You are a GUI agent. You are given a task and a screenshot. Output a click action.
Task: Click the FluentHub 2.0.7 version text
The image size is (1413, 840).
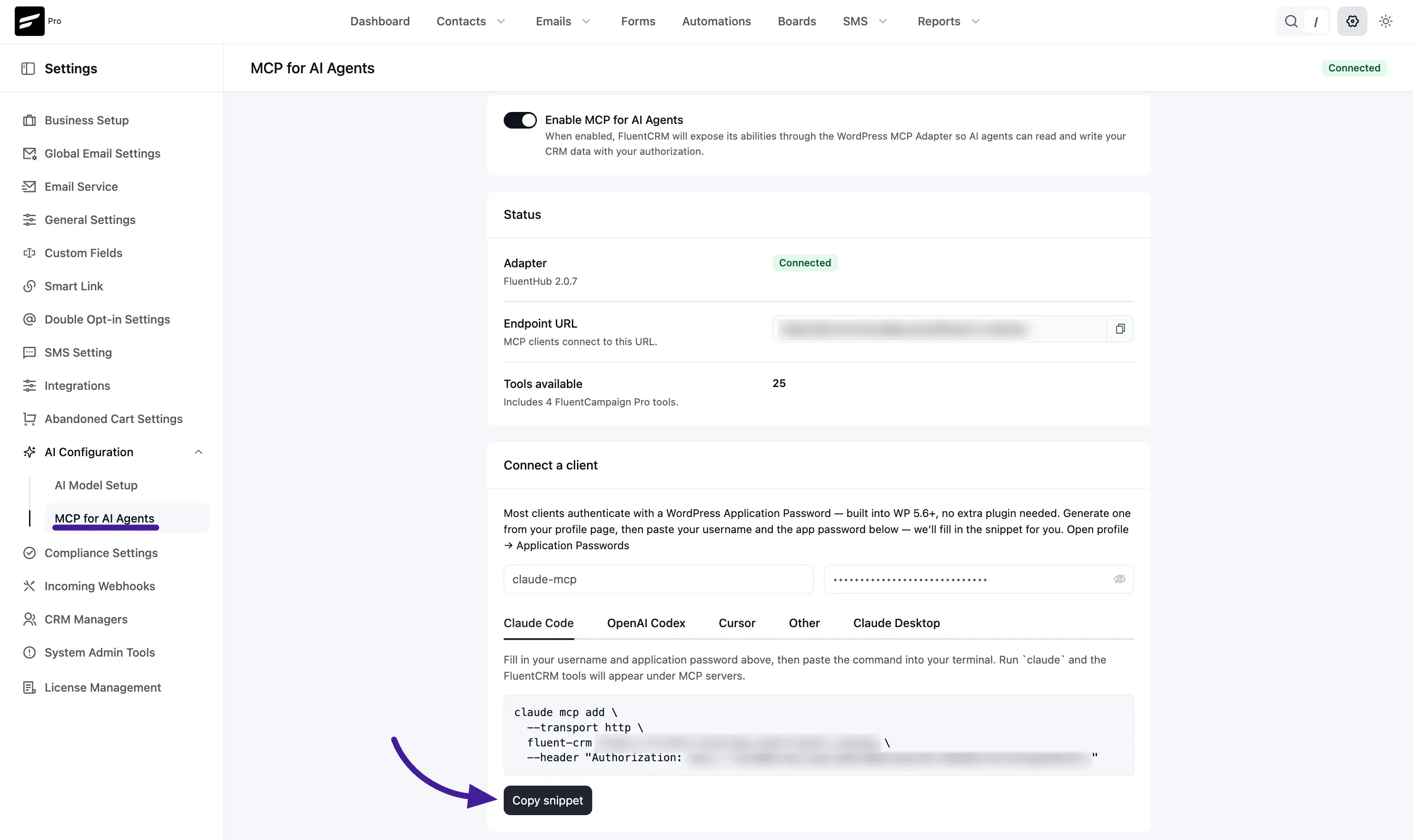coord(540,282)
